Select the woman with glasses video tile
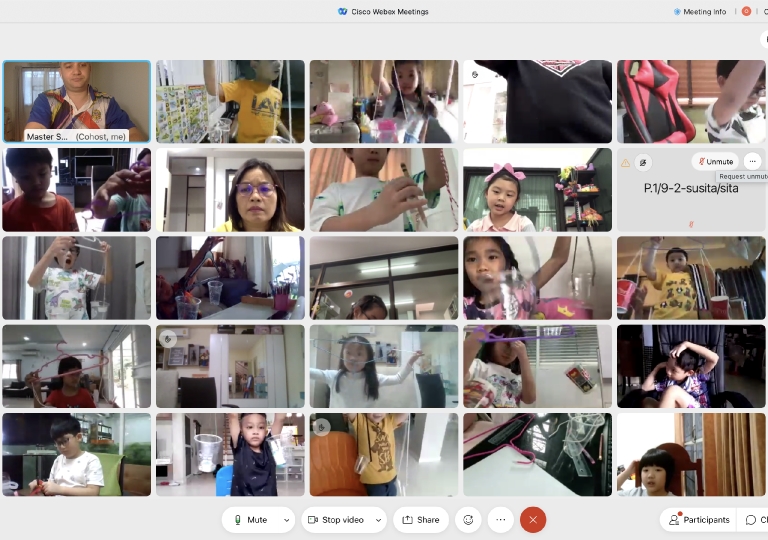The image size is (768, 540). pyautogui.click(x=230, y=190)
